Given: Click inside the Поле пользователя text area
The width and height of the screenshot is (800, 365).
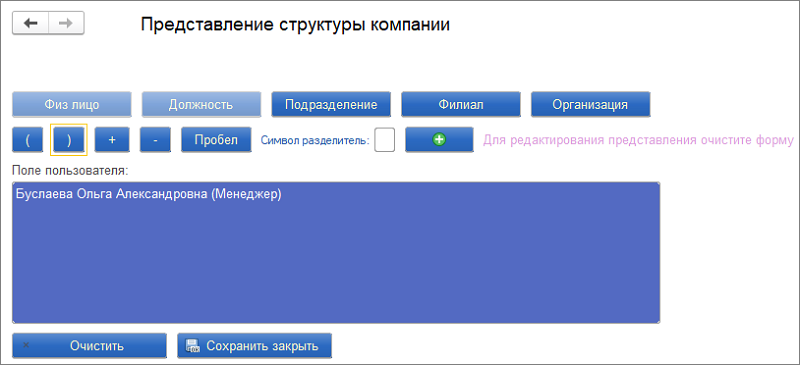Looking at the screenshot, I should [x=336, y=253].
